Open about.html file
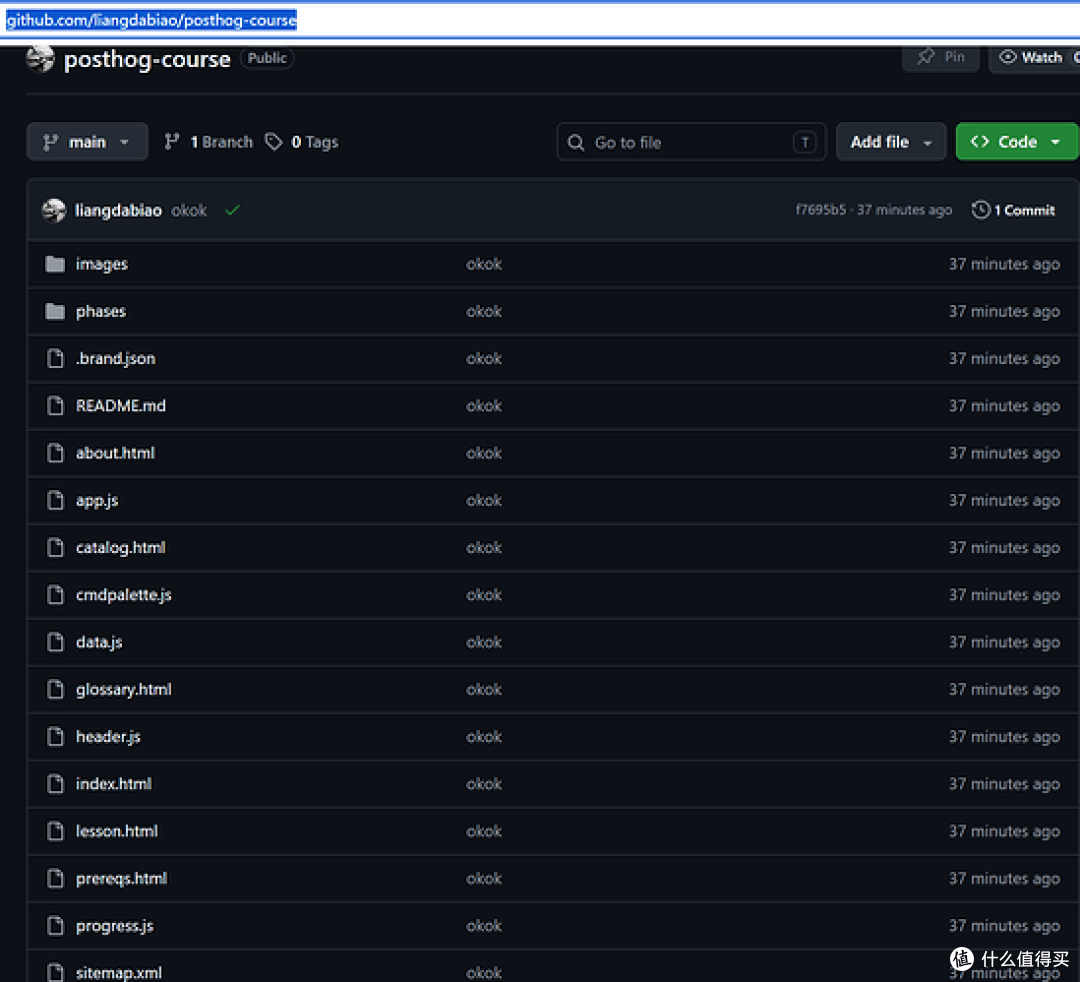 click(x=115, y=453)
